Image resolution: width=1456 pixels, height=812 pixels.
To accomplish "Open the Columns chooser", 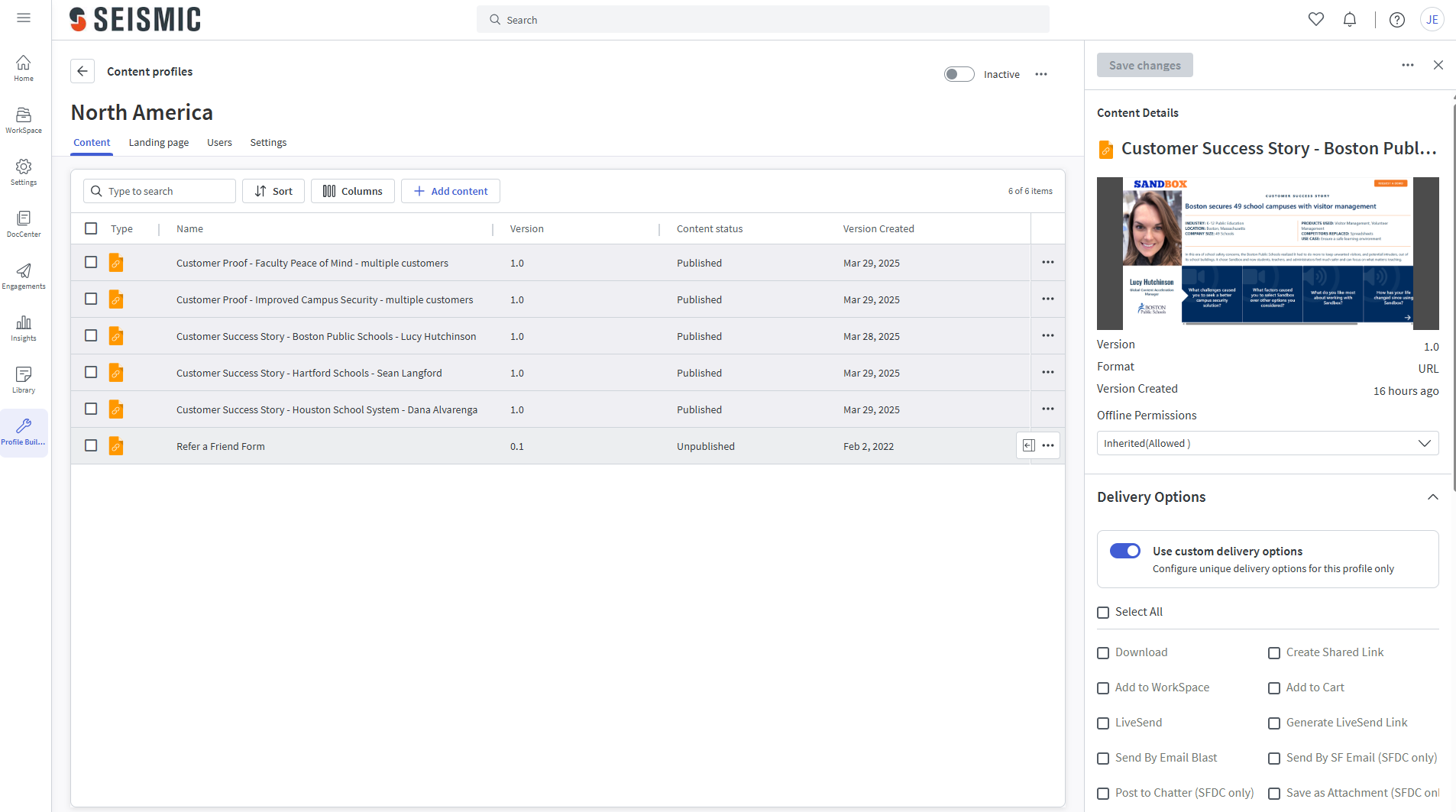I will tap(352, 191).
